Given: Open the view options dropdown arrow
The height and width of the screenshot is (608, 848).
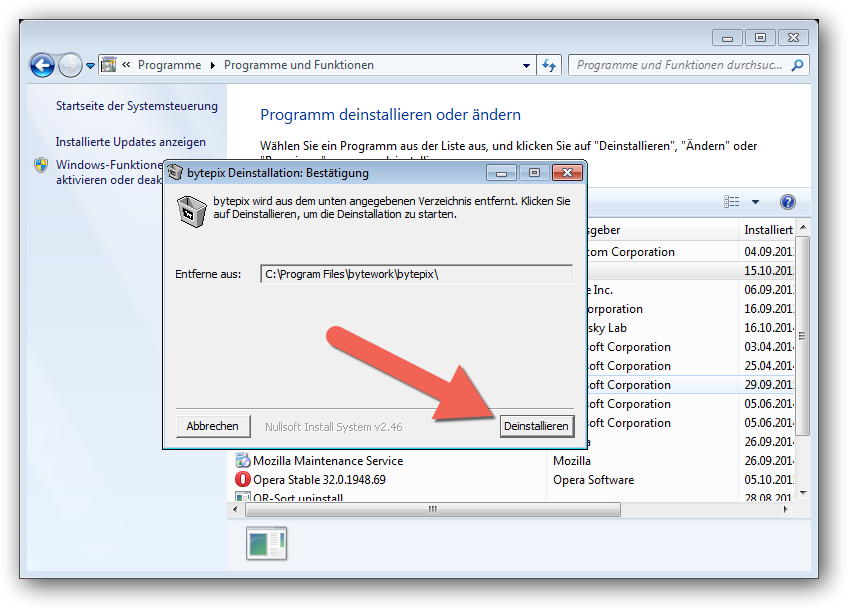Looking at the screenshot, I should coord(756,202).
